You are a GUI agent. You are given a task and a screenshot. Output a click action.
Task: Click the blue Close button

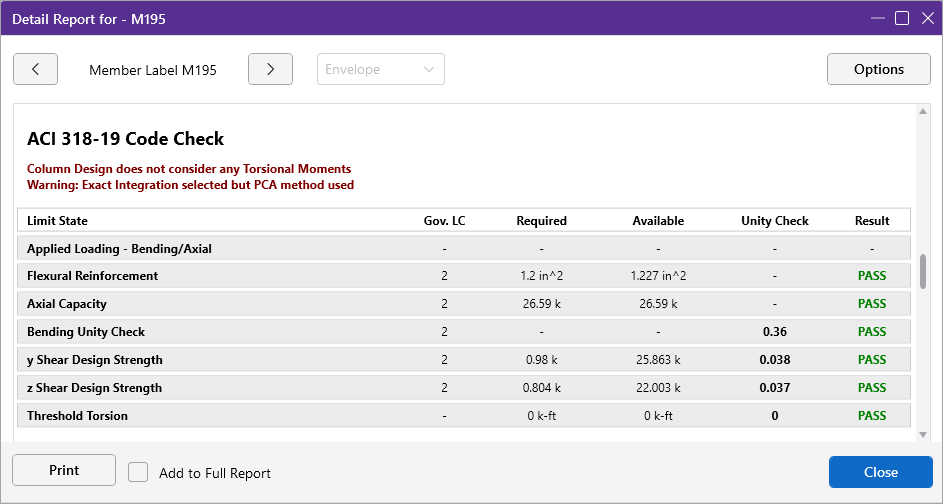tap(880, 472)
